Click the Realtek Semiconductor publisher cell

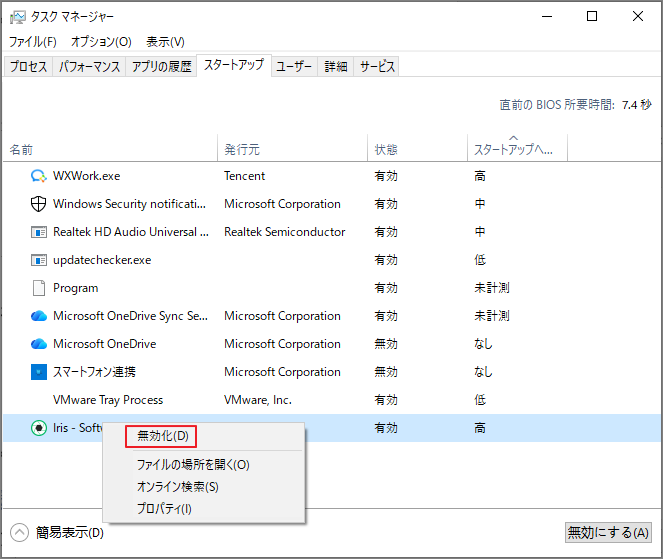(285, 232)
